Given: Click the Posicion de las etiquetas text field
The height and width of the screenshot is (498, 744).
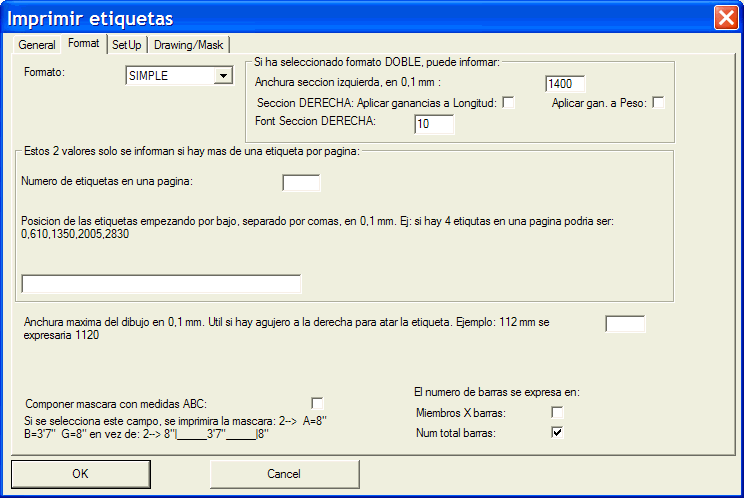Looking at the screenshot, I should pos(161,284).
